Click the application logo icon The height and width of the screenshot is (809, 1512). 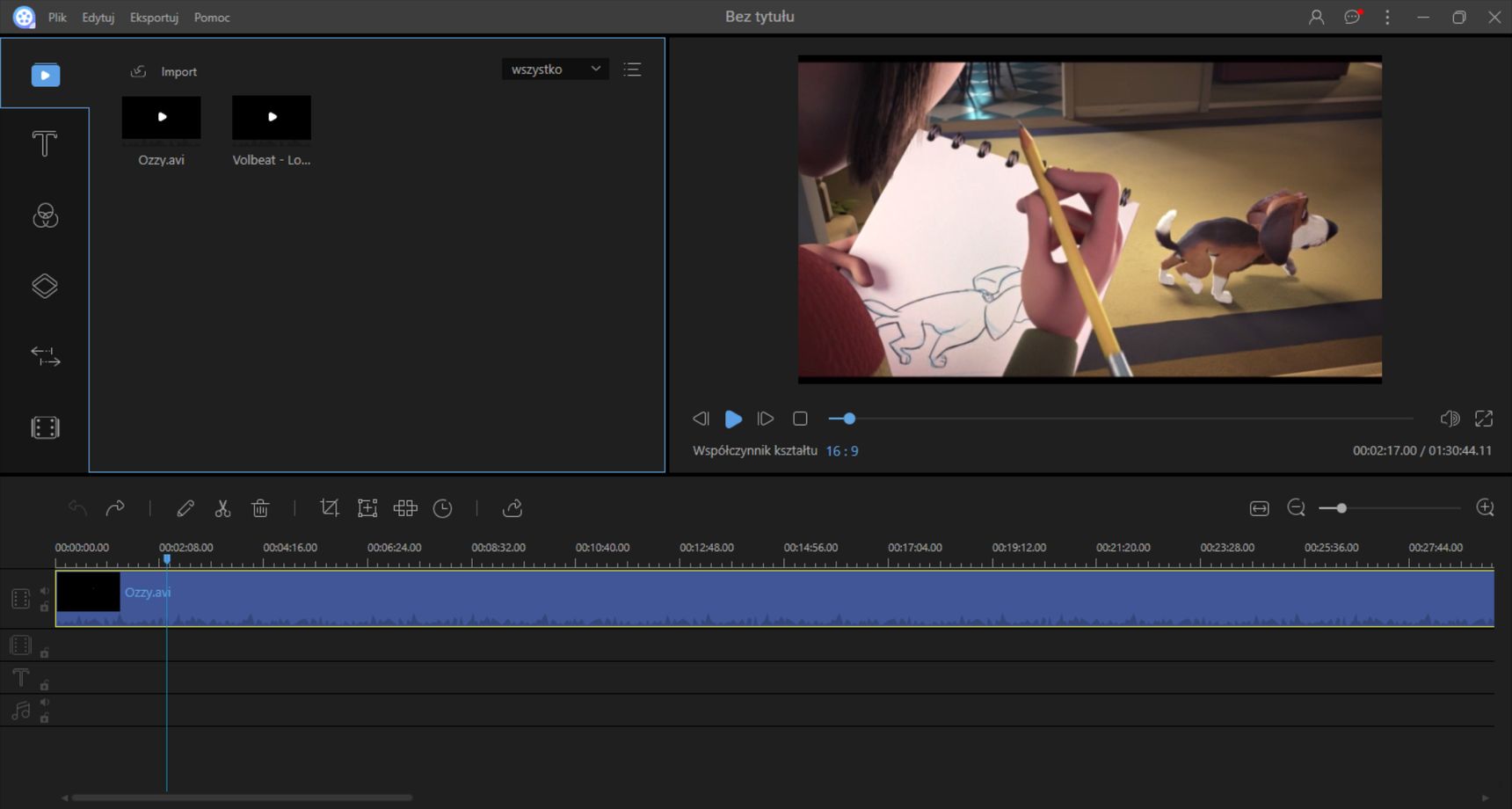click(24, 17)
